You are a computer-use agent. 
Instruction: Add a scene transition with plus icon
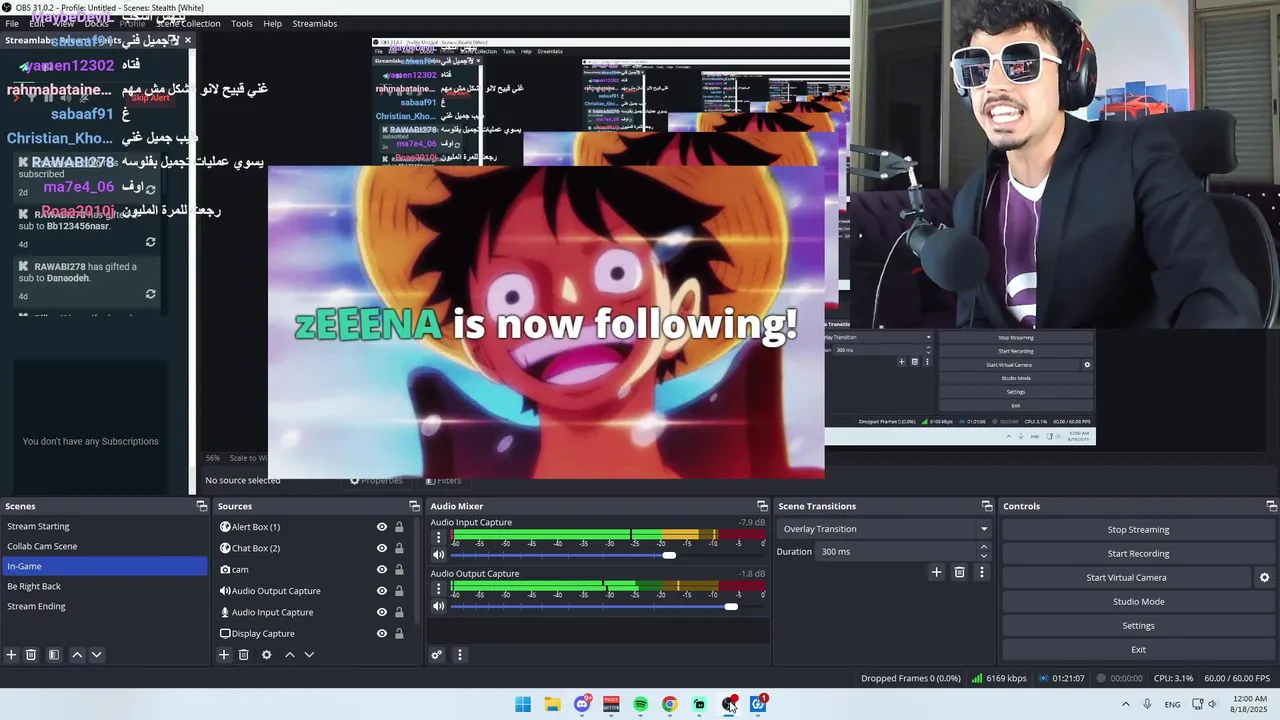tap(936, 572)
